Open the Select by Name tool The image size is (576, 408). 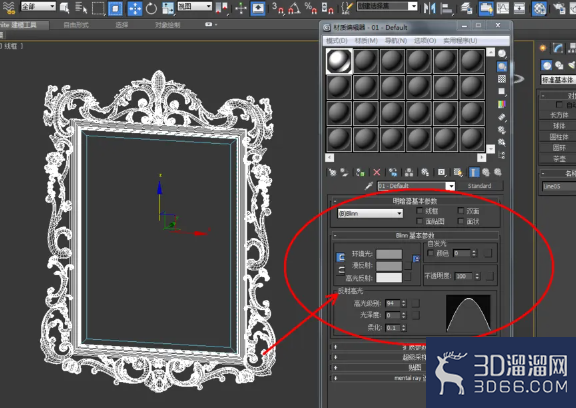(x=81, y=7)
